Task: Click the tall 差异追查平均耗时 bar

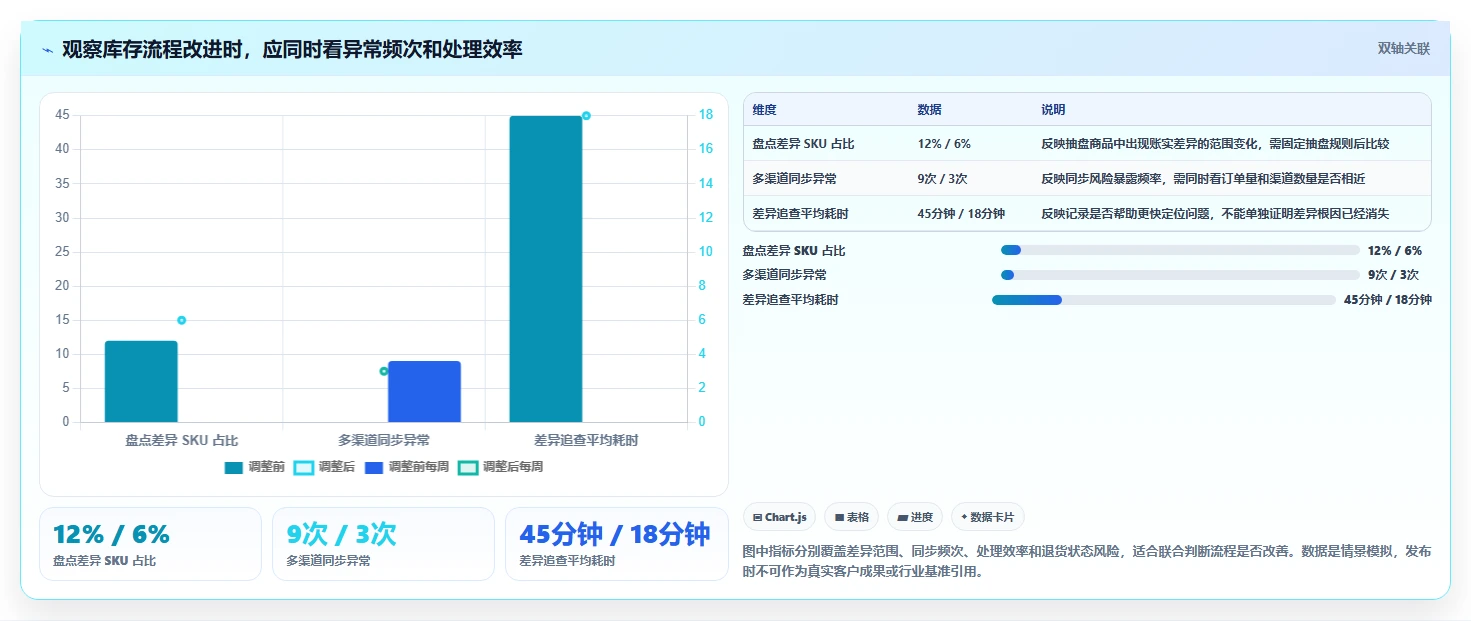Action: click(x=545, y=269)
